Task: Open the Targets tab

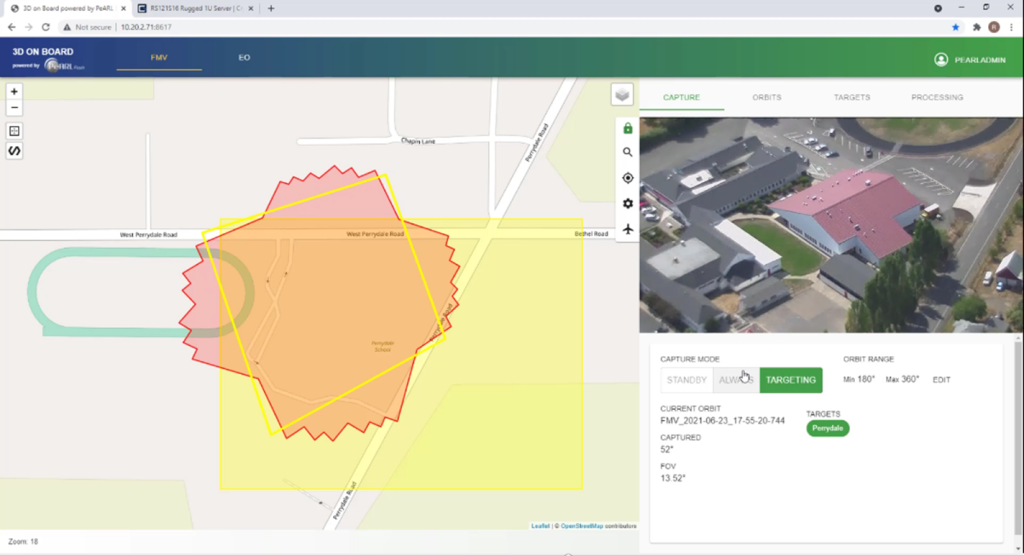Action: (852, 98)
